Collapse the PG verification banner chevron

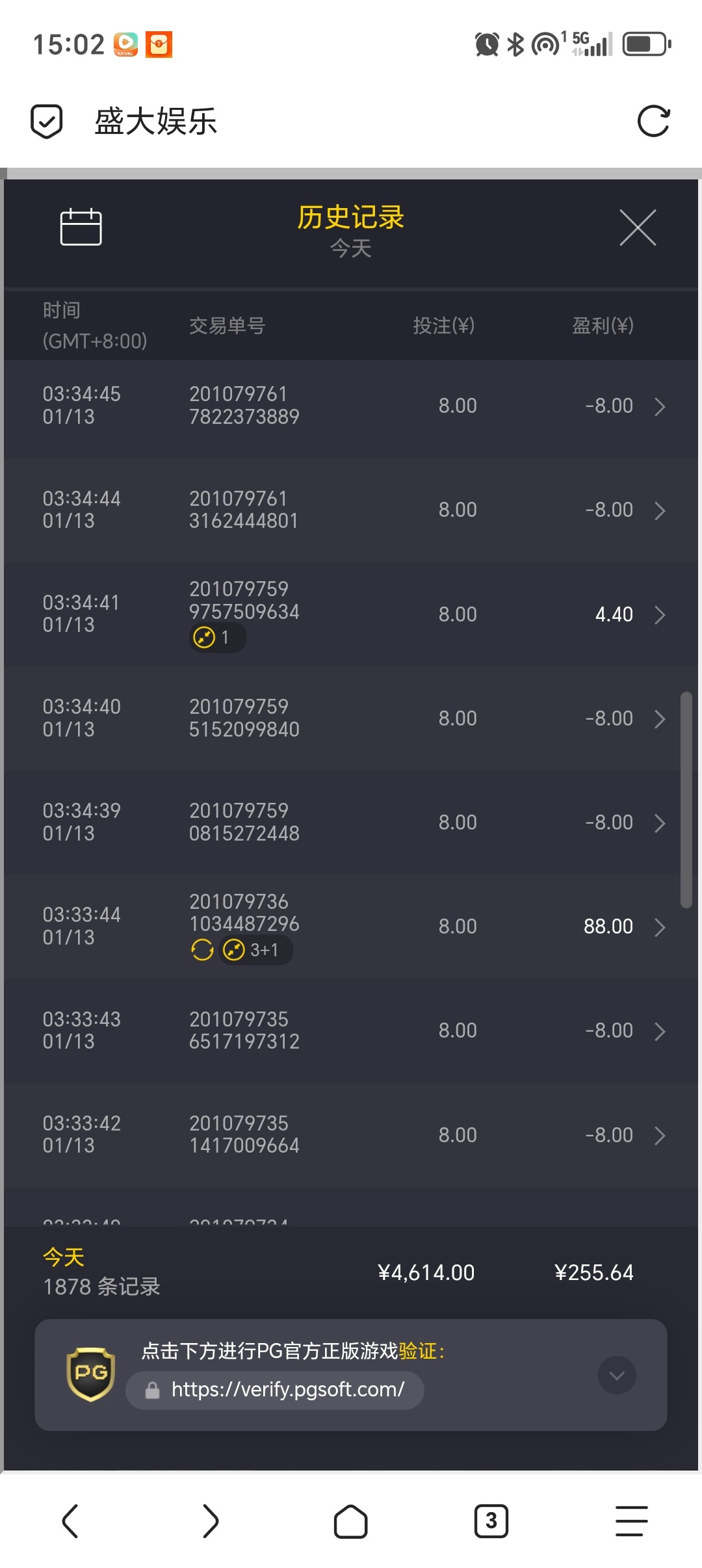pos(616,1375)
